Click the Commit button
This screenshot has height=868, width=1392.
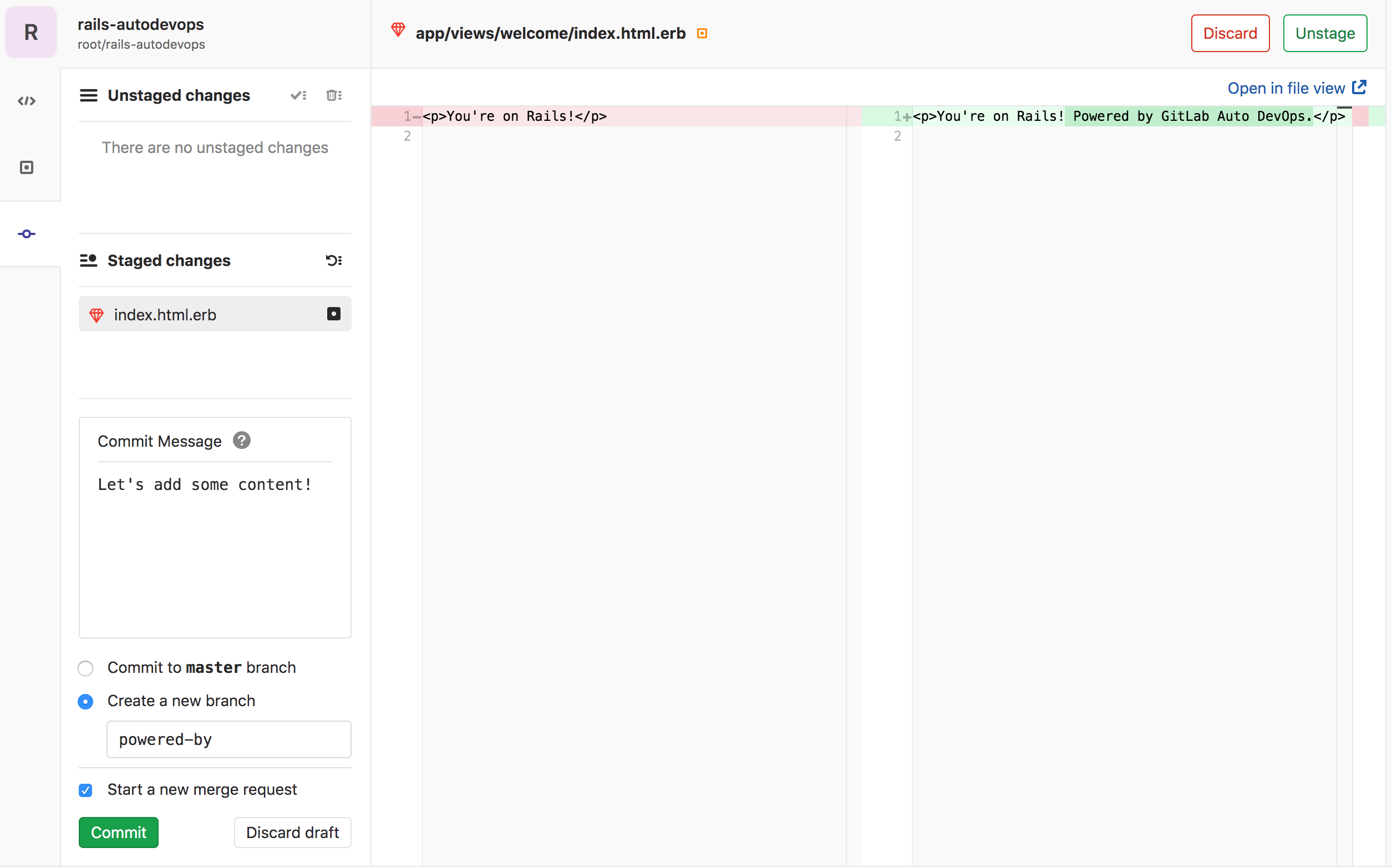(118, 832)
